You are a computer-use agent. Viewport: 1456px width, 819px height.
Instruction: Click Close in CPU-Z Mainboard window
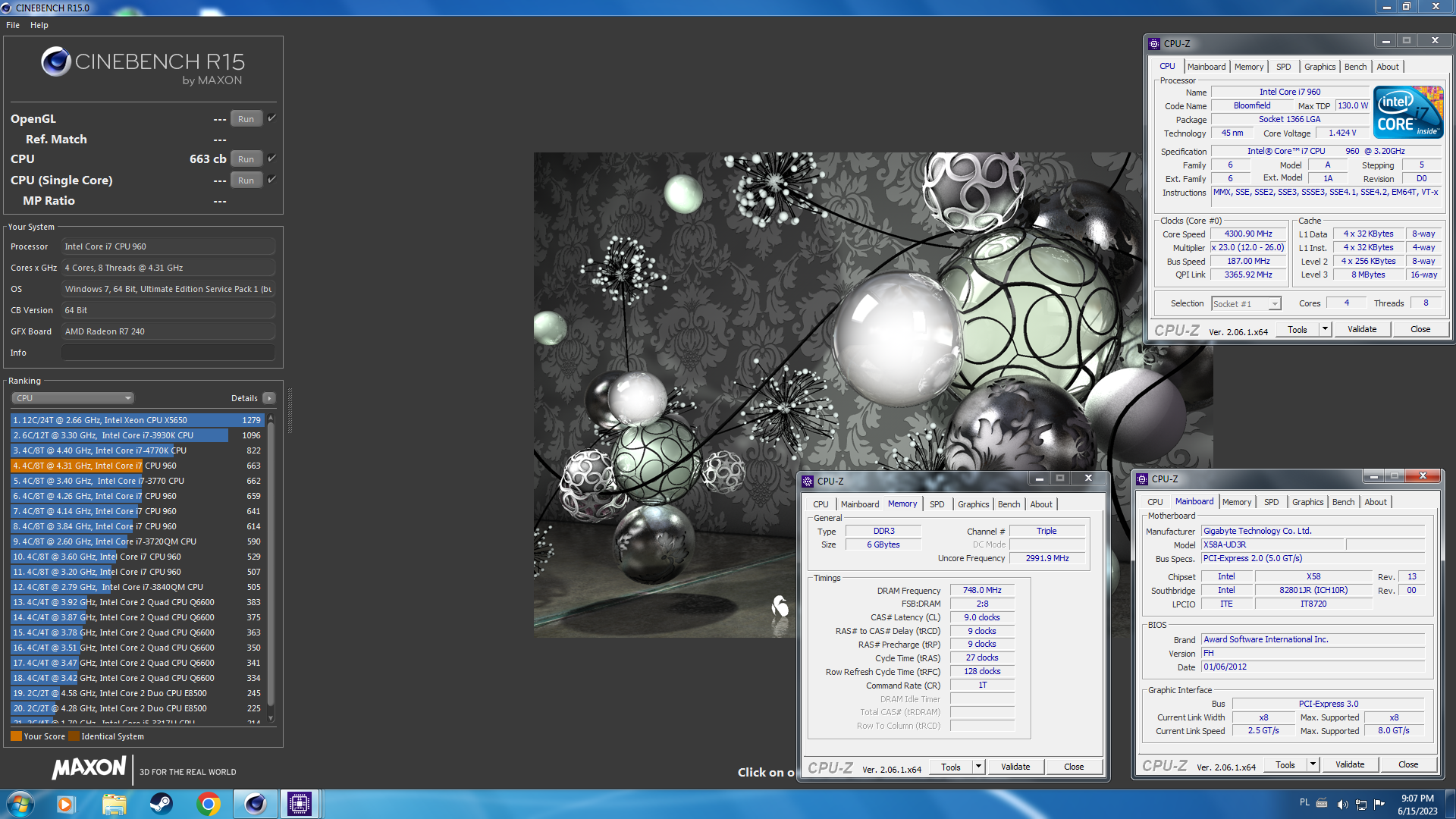(x=1408, y=764)
